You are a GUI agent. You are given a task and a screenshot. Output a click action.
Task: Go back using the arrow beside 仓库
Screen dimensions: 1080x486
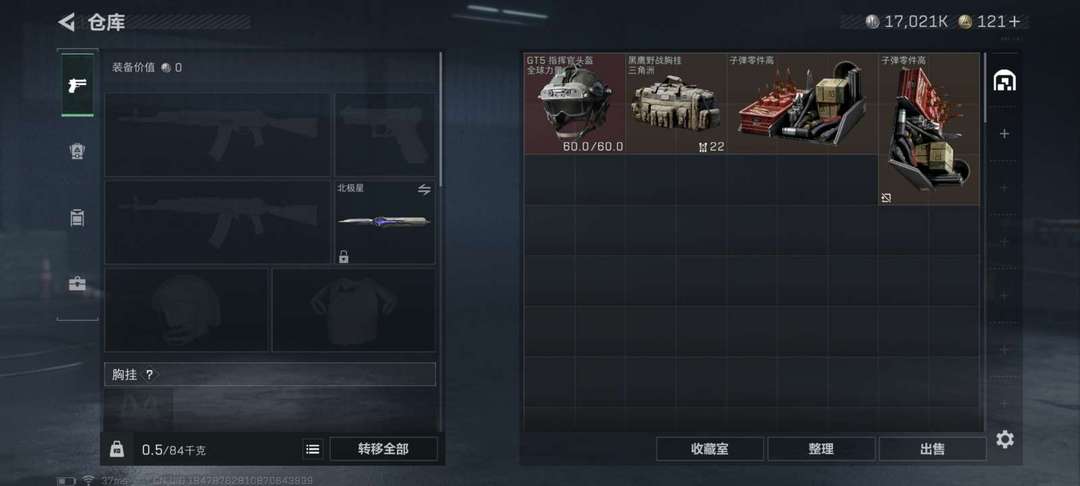(66, 22)
